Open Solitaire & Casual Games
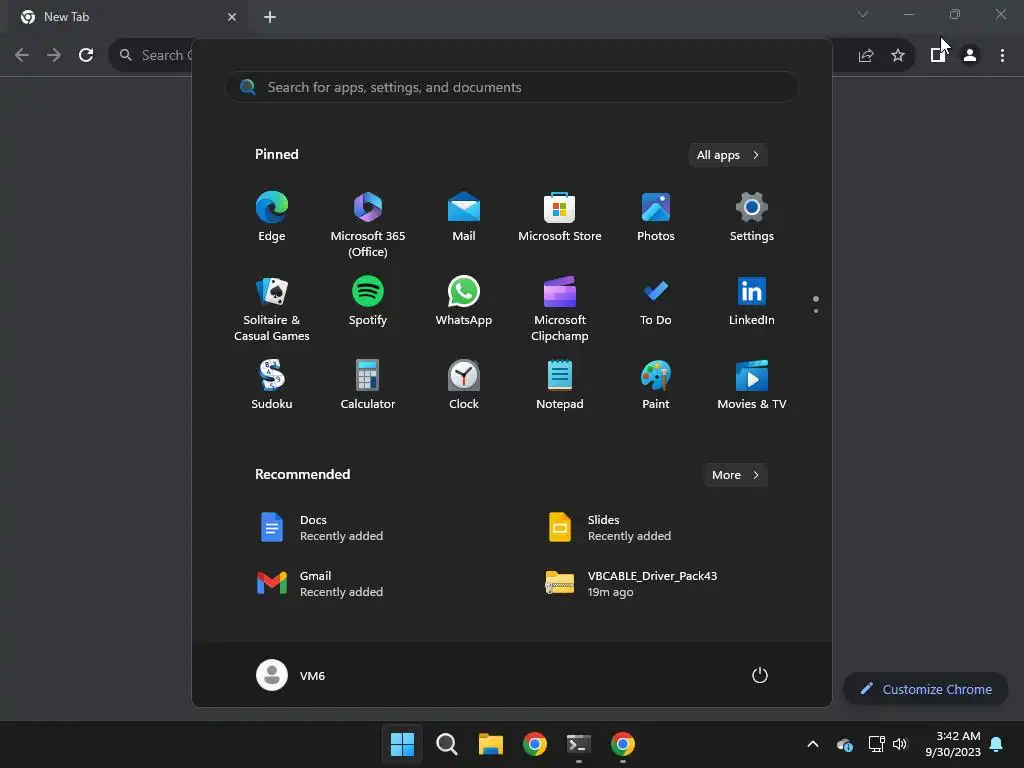 click(272, 309)
